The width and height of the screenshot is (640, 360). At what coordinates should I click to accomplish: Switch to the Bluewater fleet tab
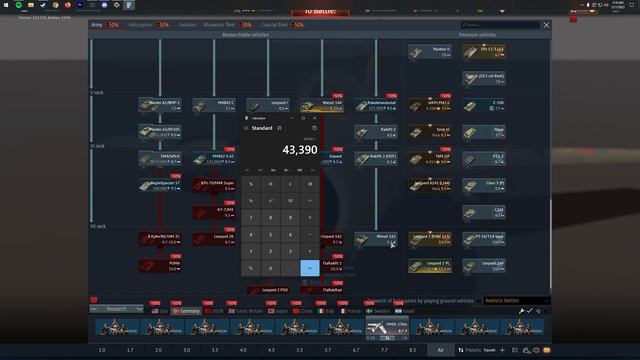tap(219, 25)
